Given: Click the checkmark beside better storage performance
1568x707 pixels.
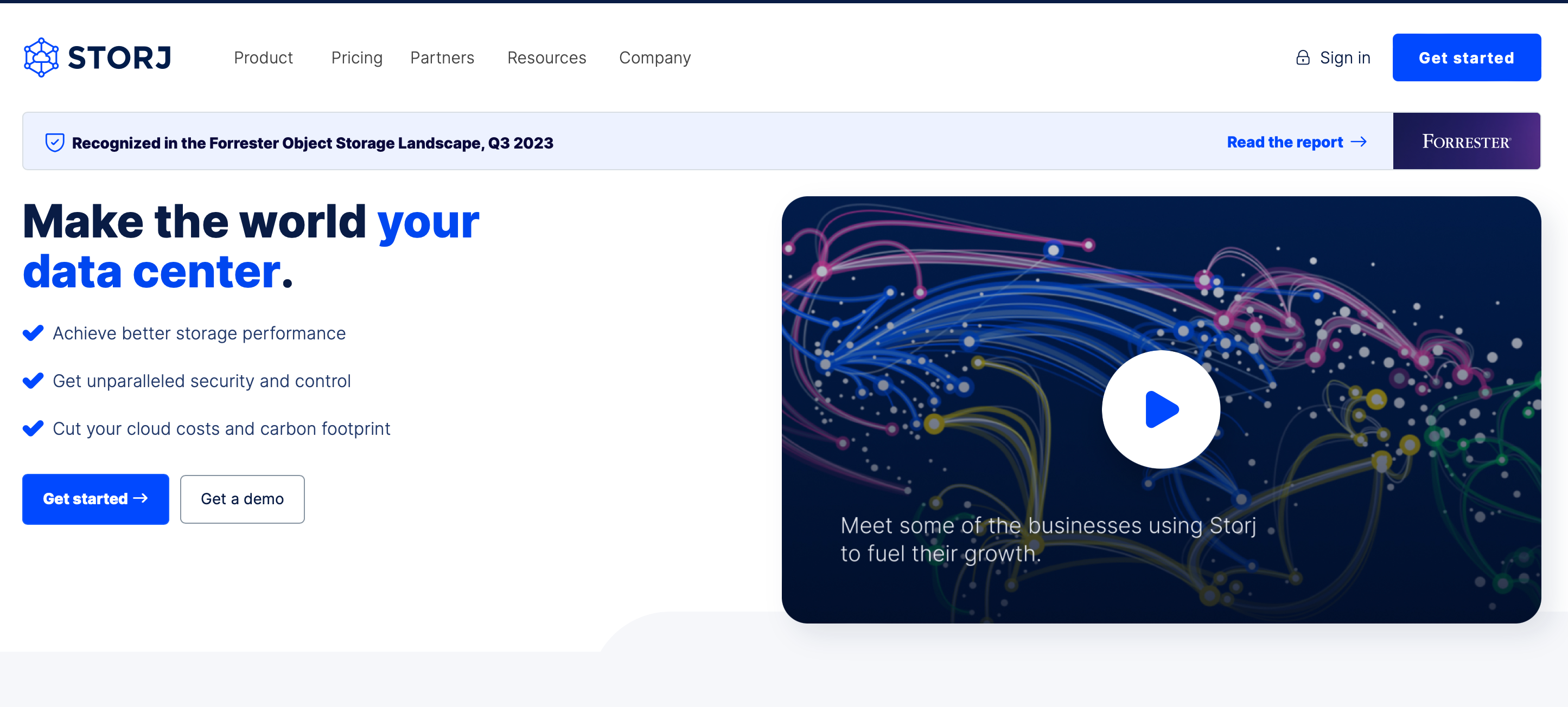Looking at the screenshot, I should coord(34,333).
